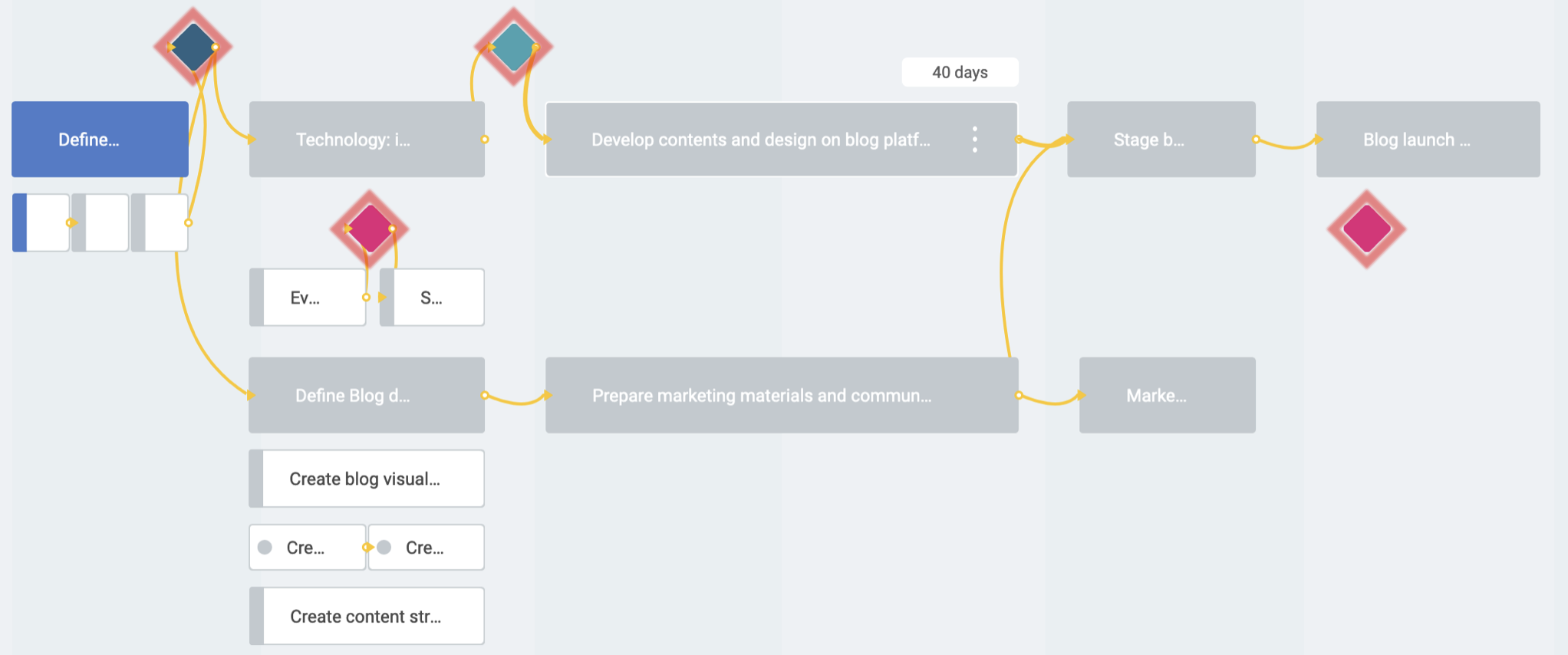This screenshot has width=1568, height=655.
Task: Click the 40 days duration label
Action: pyautogui.click(x=960, y=72)
